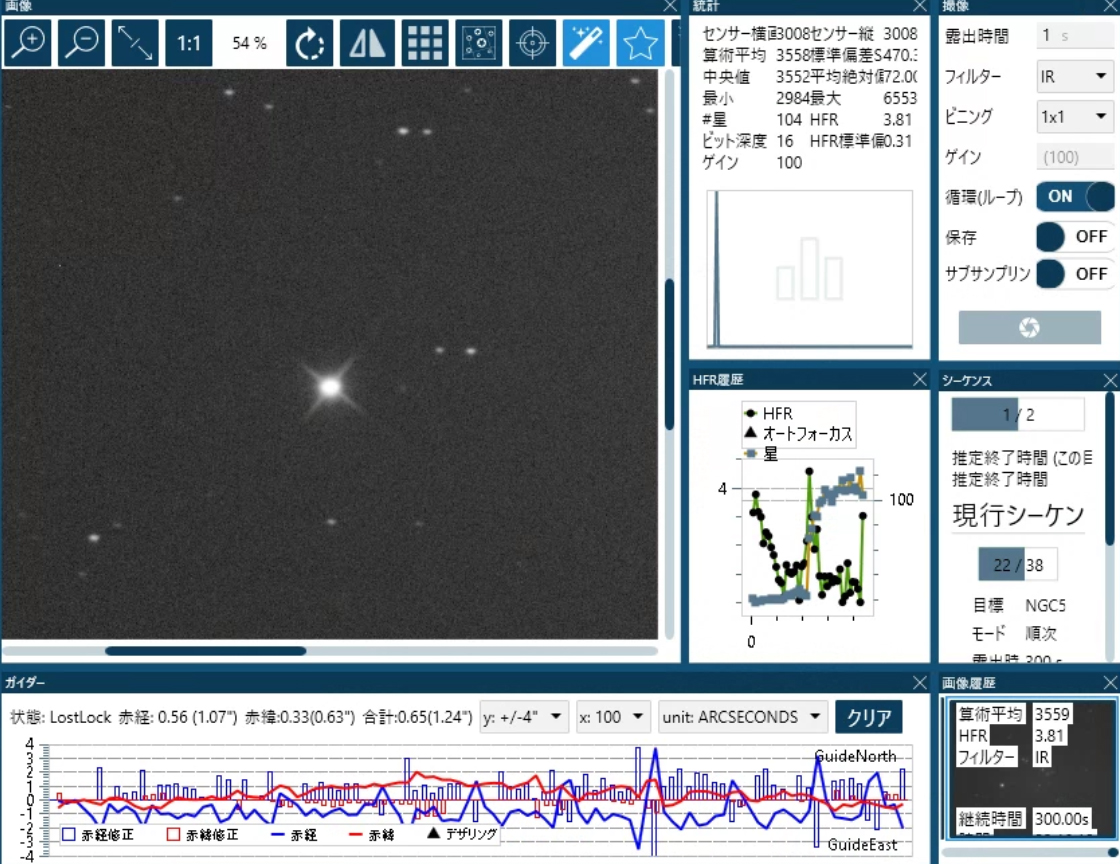The height and width of the screenshot is (864, 1120).
Task: Flip the image using the mirror icon
Action: click(x=366, y=43)
